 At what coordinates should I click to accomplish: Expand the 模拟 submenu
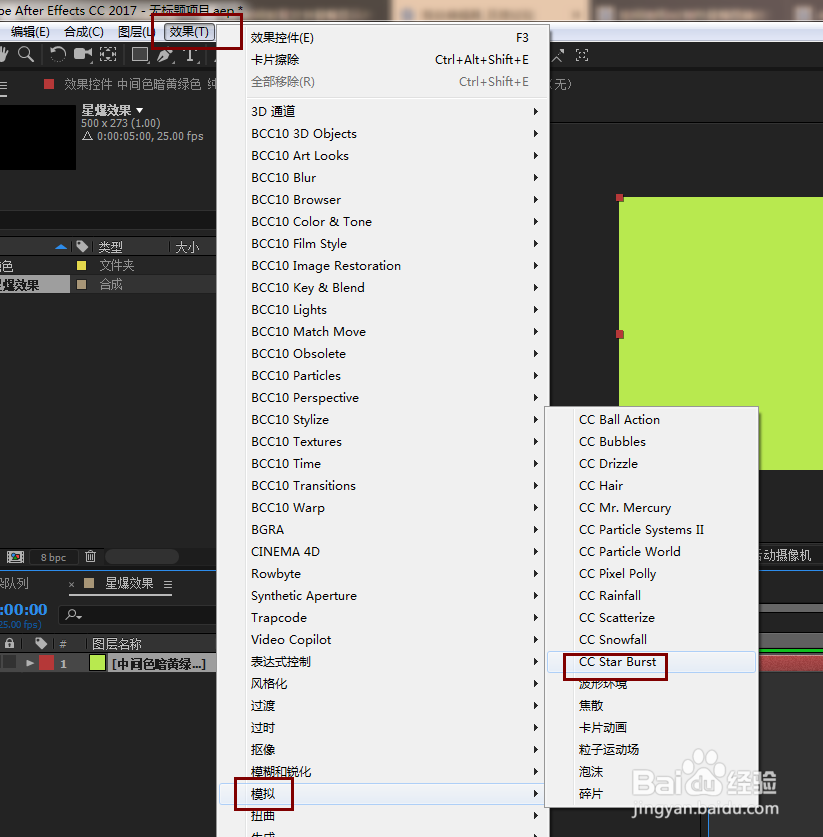click(x=382, y=794)
